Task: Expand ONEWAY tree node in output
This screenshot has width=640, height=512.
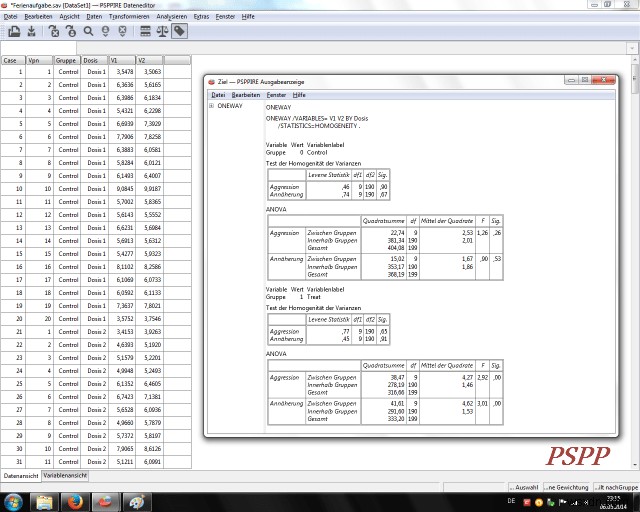Action: 211,106
